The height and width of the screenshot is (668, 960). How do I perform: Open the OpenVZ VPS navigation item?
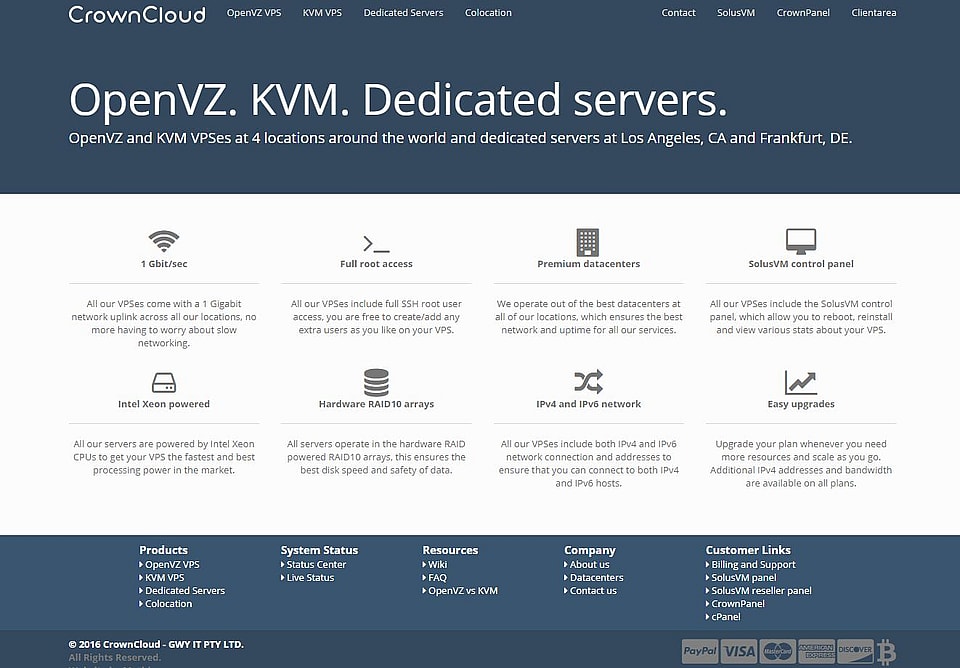pyautogui.click(x=254, y=13)
